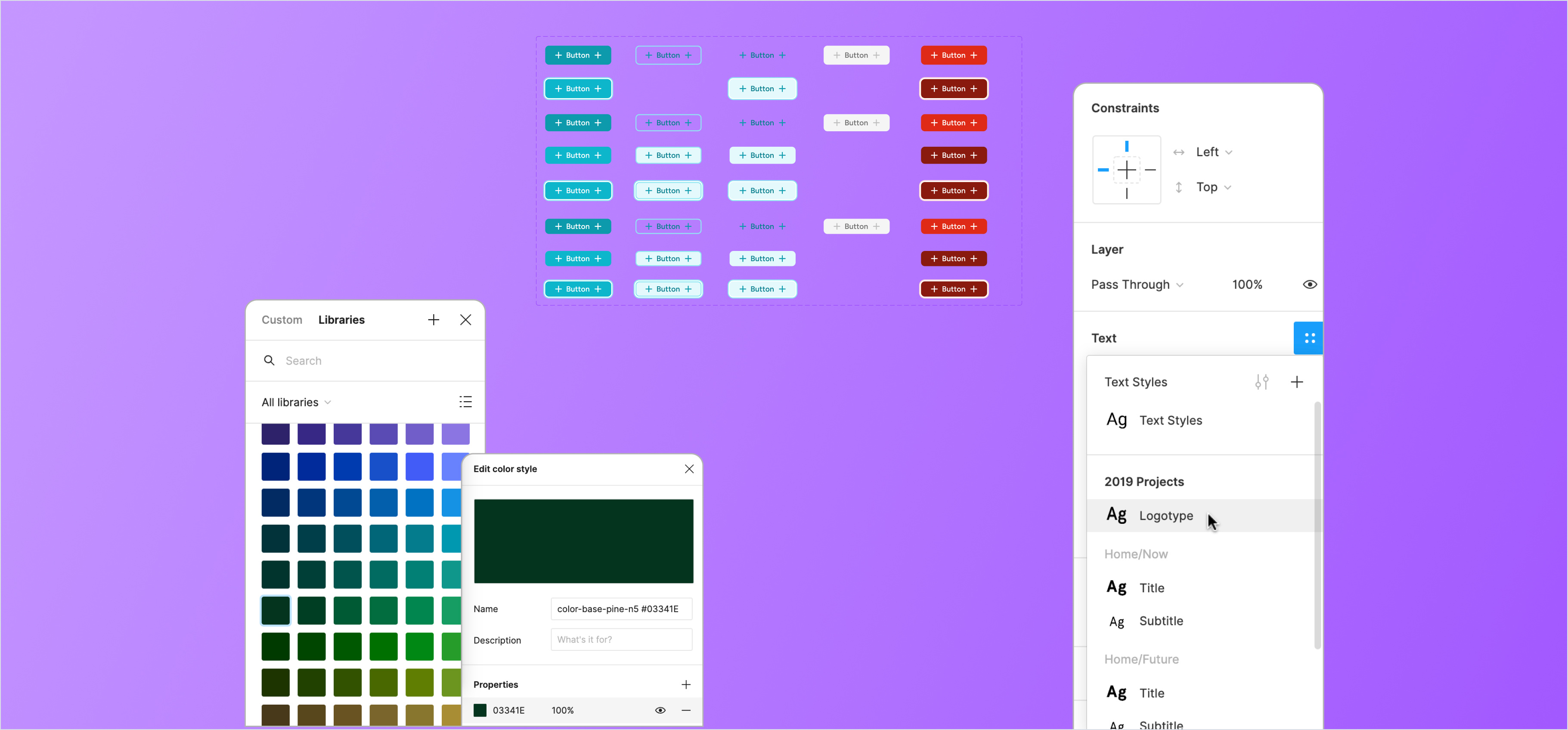Click the minus icon to remove the 03341E property
This screenshot has width=1568, height=730.
[687, 710]
